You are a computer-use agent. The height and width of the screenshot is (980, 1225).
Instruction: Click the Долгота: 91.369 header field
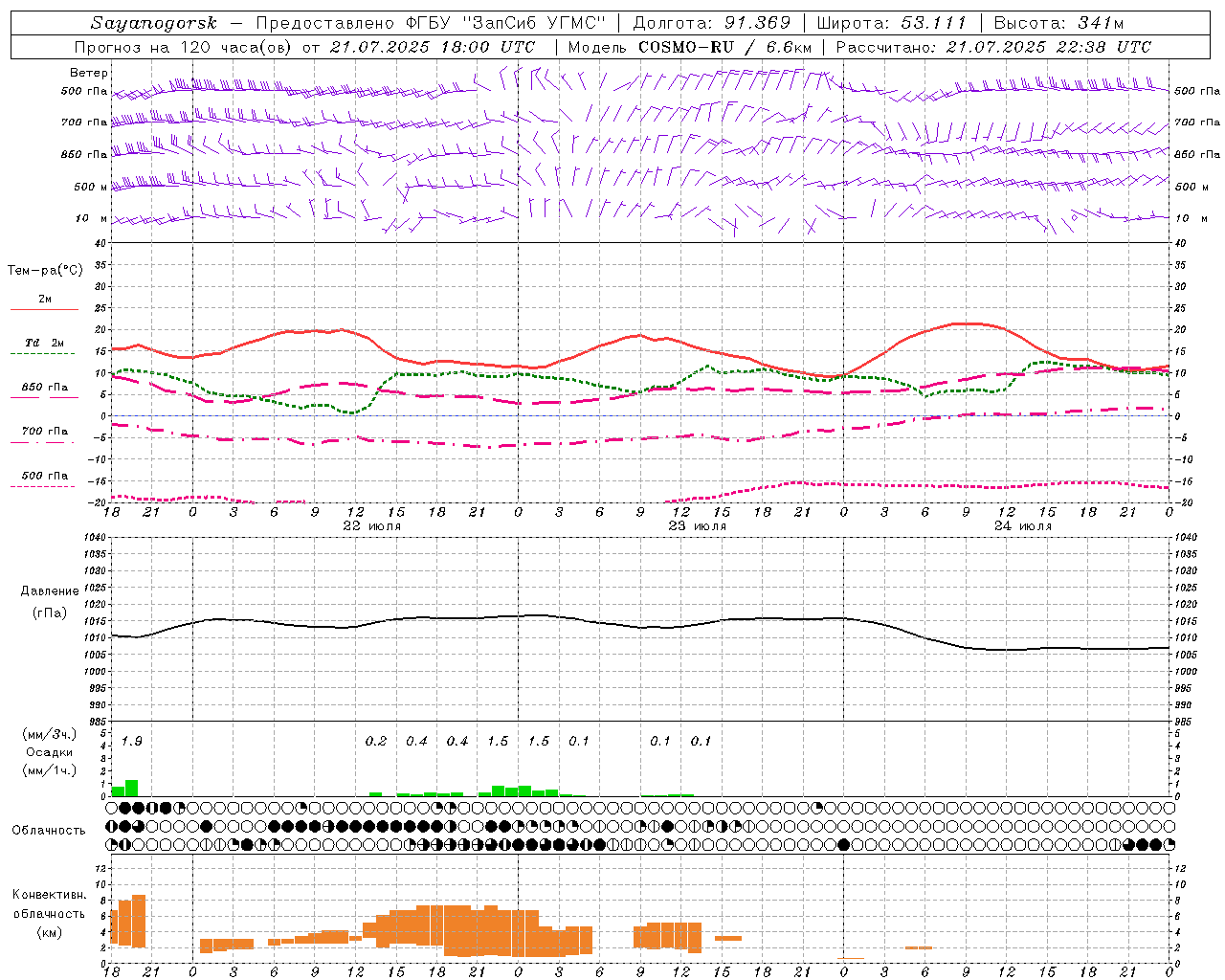(x=712, y=23)
